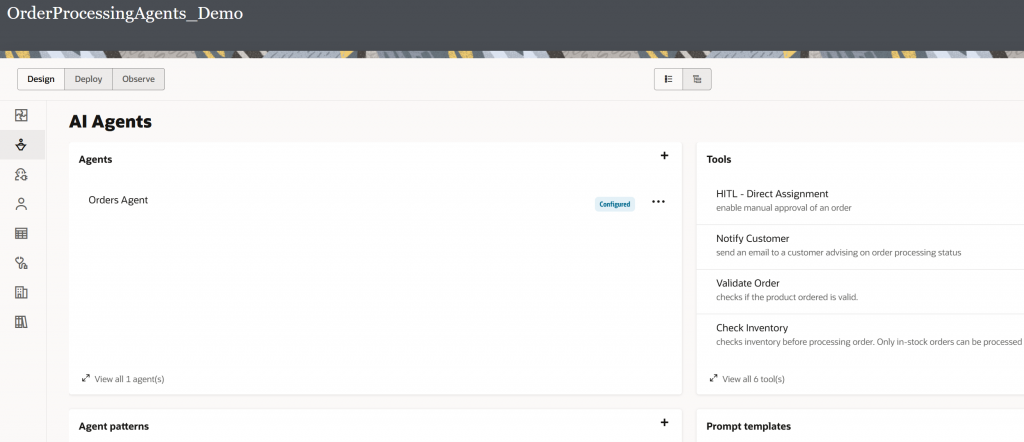Switch to tree hierarchy view toggle
The image size is (1024, 442).
click(697, 79)
